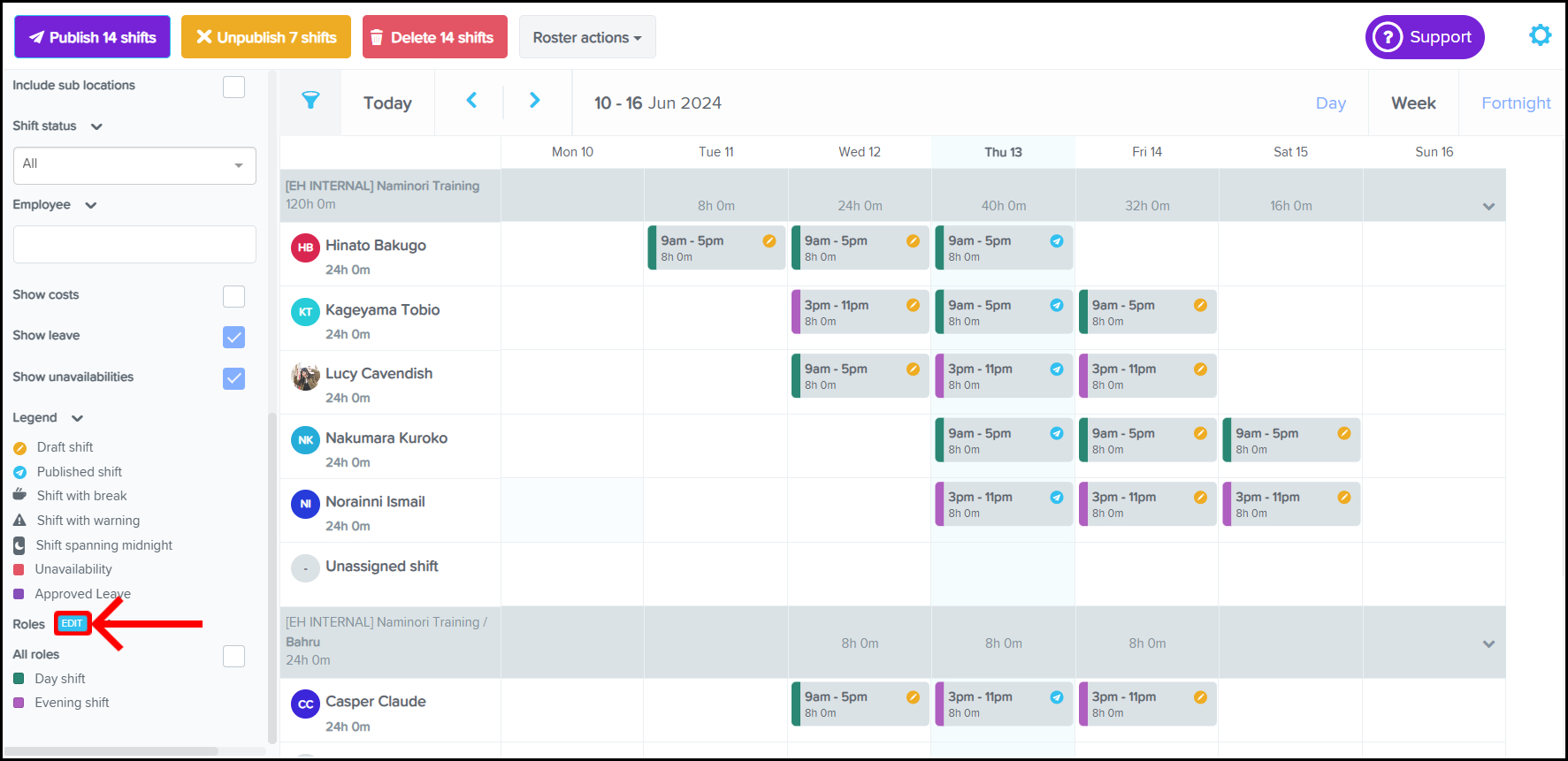This screenshot has height=761, width=1568.
Task: Advance to next week with right arrow
Action: tap(534, 101)
